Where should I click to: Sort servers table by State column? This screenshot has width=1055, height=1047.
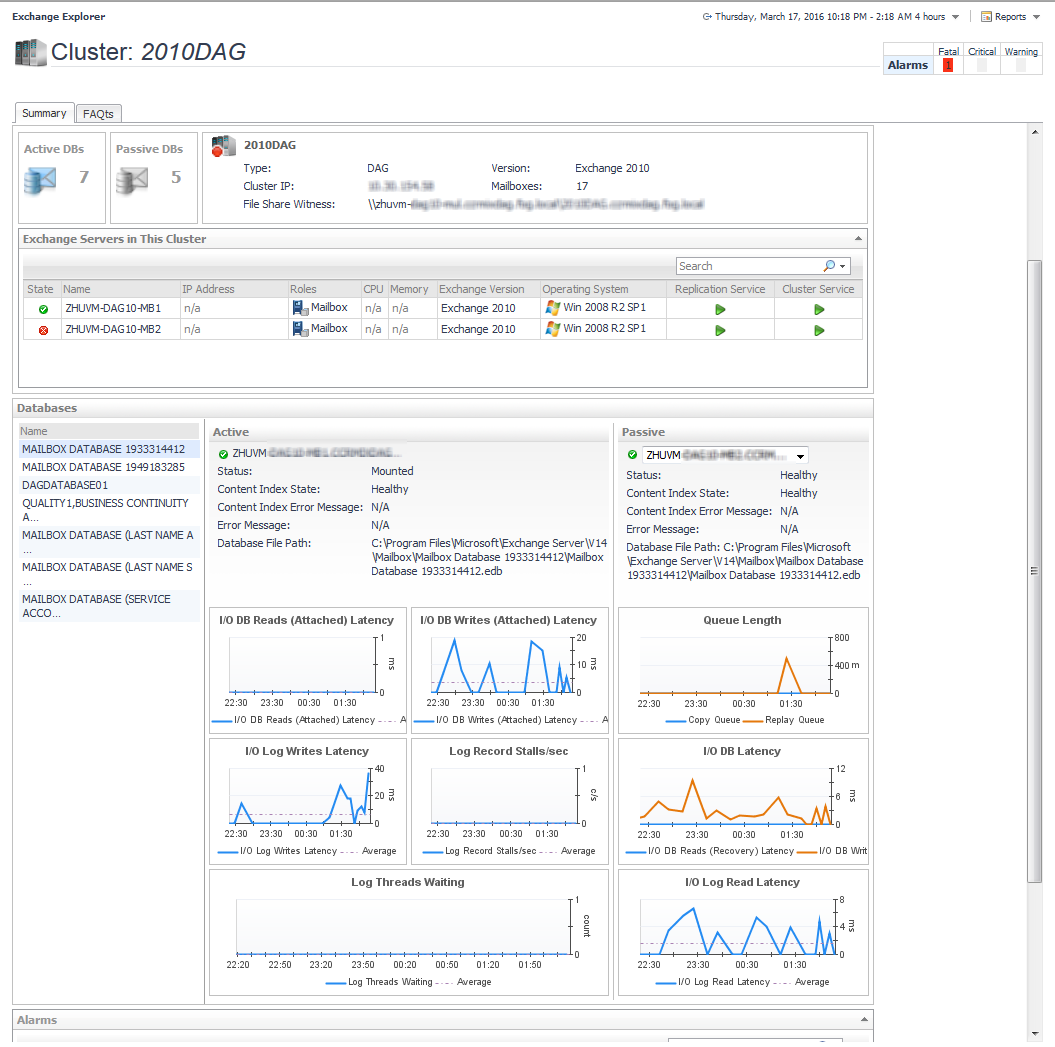coord(41,289)
